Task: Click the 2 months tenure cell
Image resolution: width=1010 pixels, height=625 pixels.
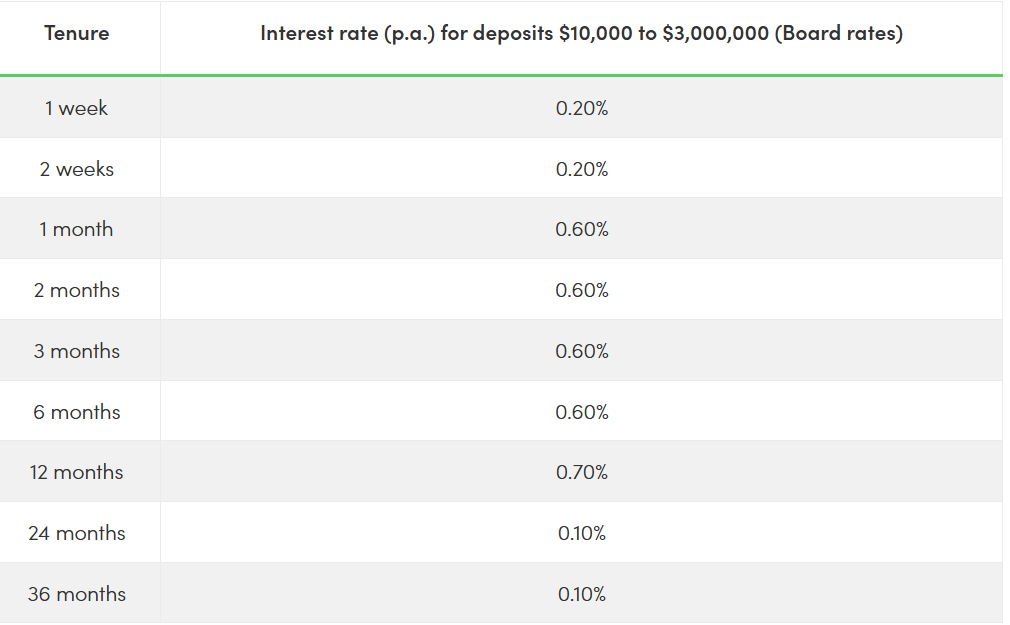Action: 77,290
